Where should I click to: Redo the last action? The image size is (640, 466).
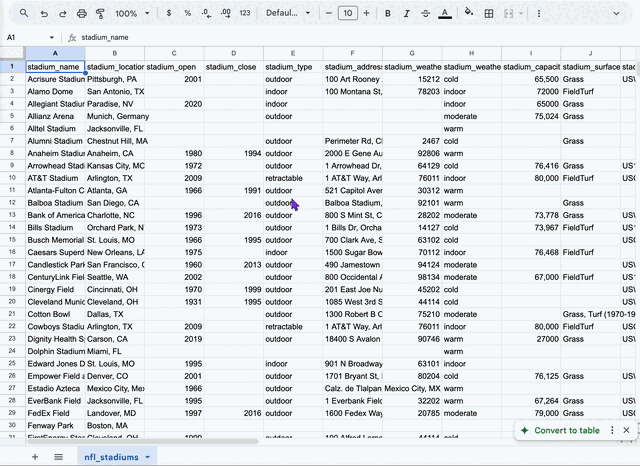[62, 13]
